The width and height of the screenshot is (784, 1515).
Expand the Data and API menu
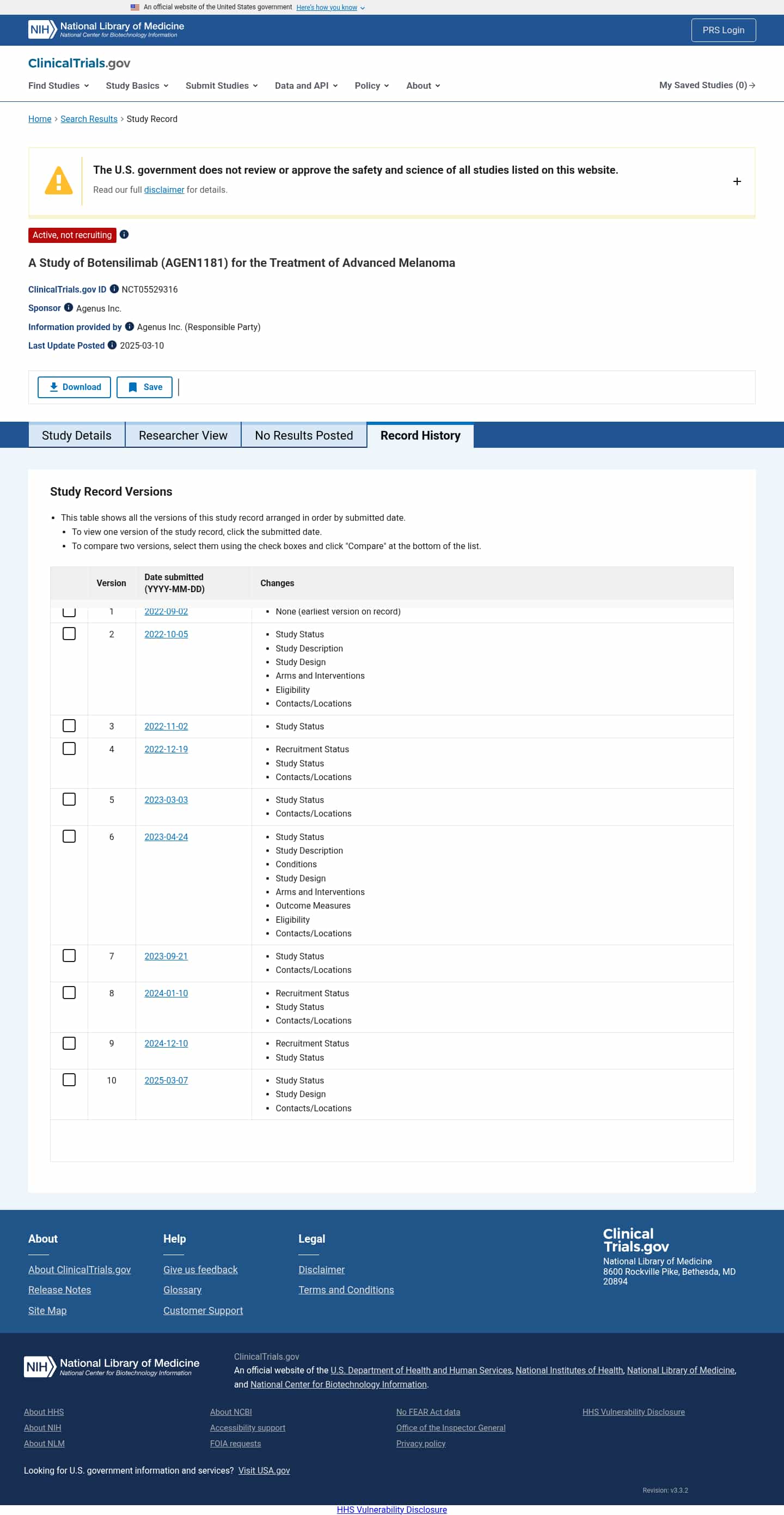306,86
